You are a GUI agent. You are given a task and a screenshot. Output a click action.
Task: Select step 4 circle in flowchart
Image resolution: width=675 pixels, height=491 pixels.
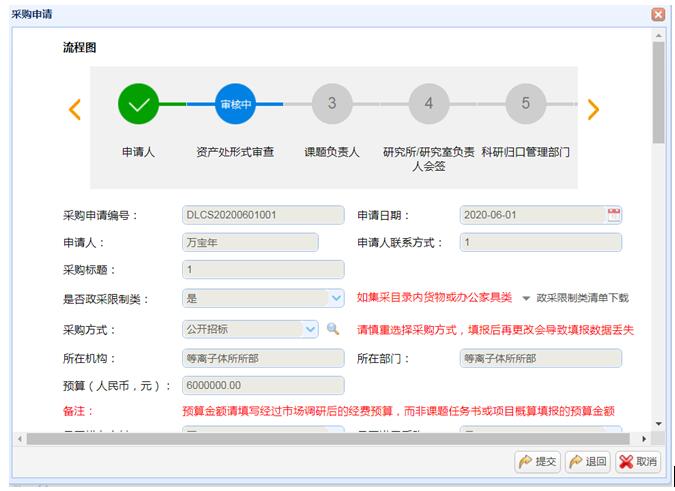tap(429, 104)
